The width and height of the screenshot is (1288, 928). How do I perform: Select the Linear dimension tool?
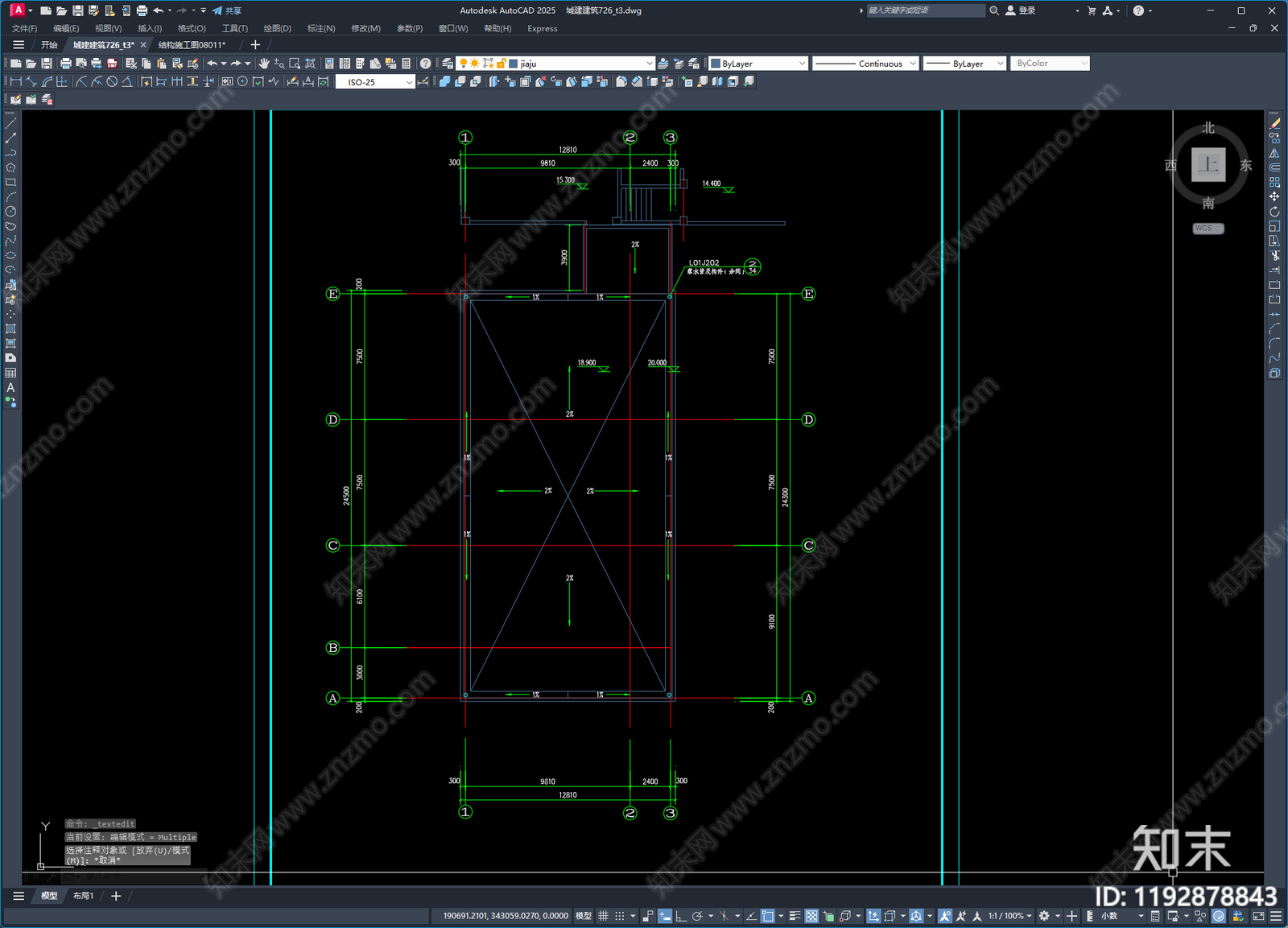click(15, 81)
